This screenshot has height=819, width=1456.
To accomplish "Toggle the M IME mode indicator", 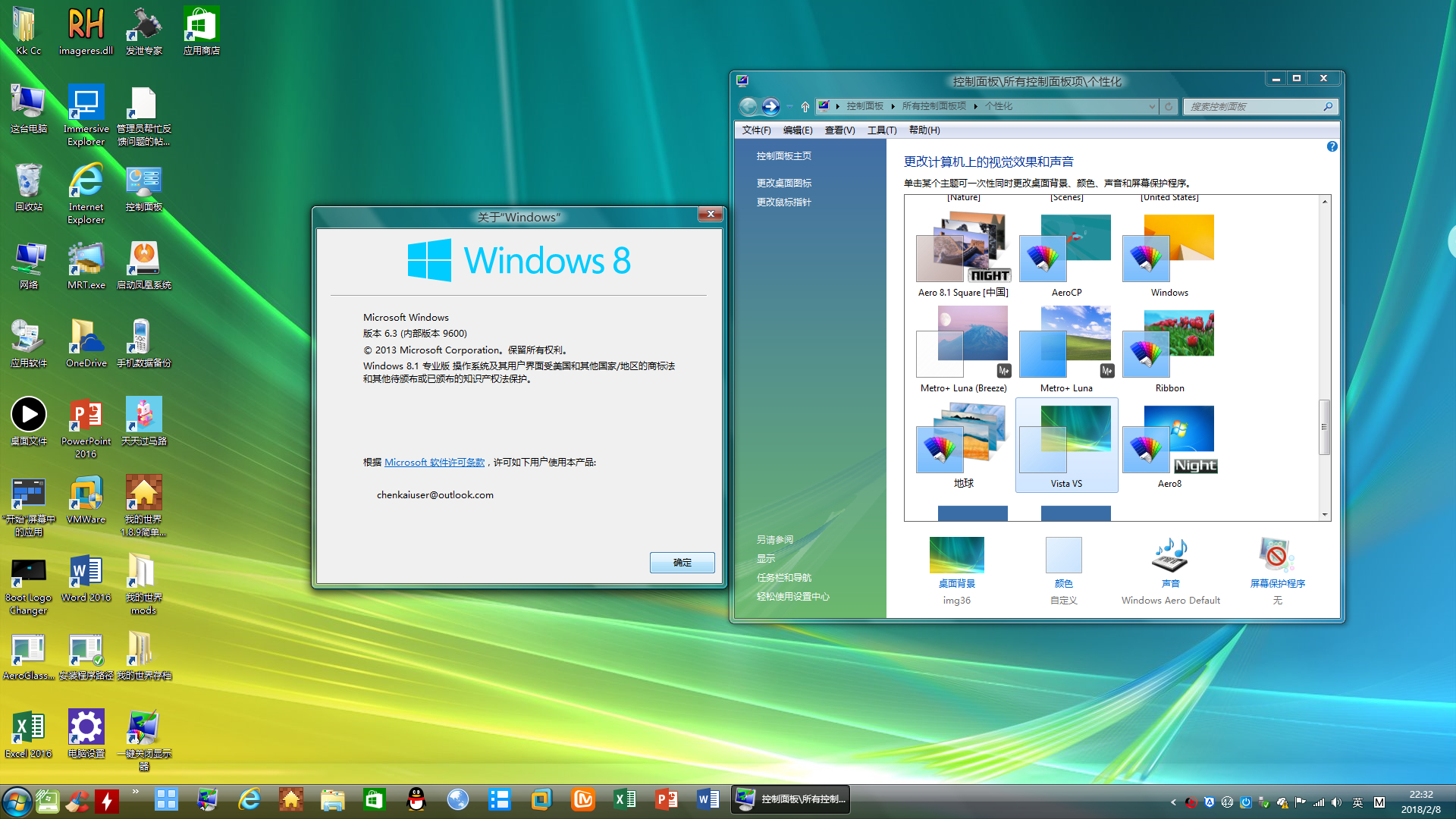I will [x=1379, y=802].
